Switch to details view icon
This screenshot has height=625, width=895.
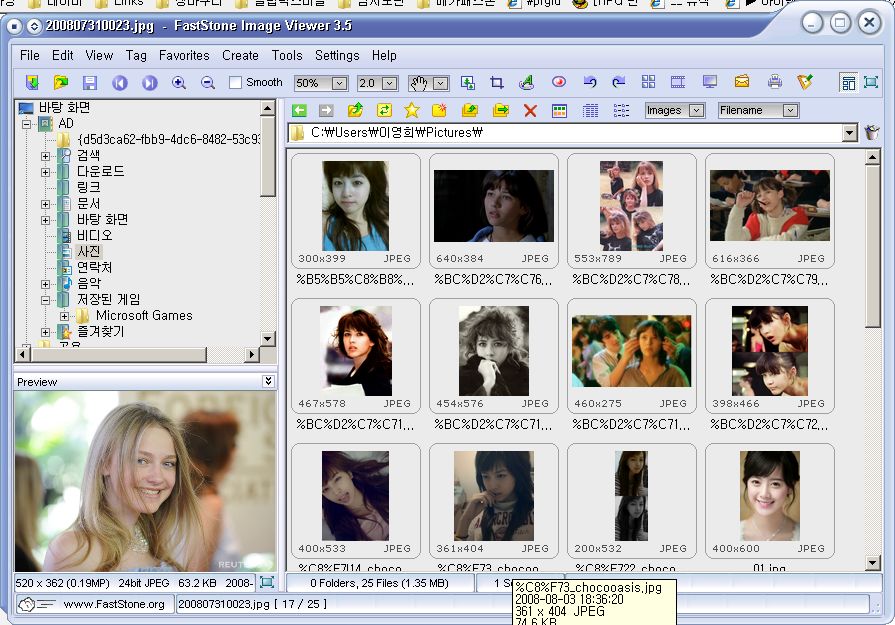pyautogui.click(x=590, y=111)
